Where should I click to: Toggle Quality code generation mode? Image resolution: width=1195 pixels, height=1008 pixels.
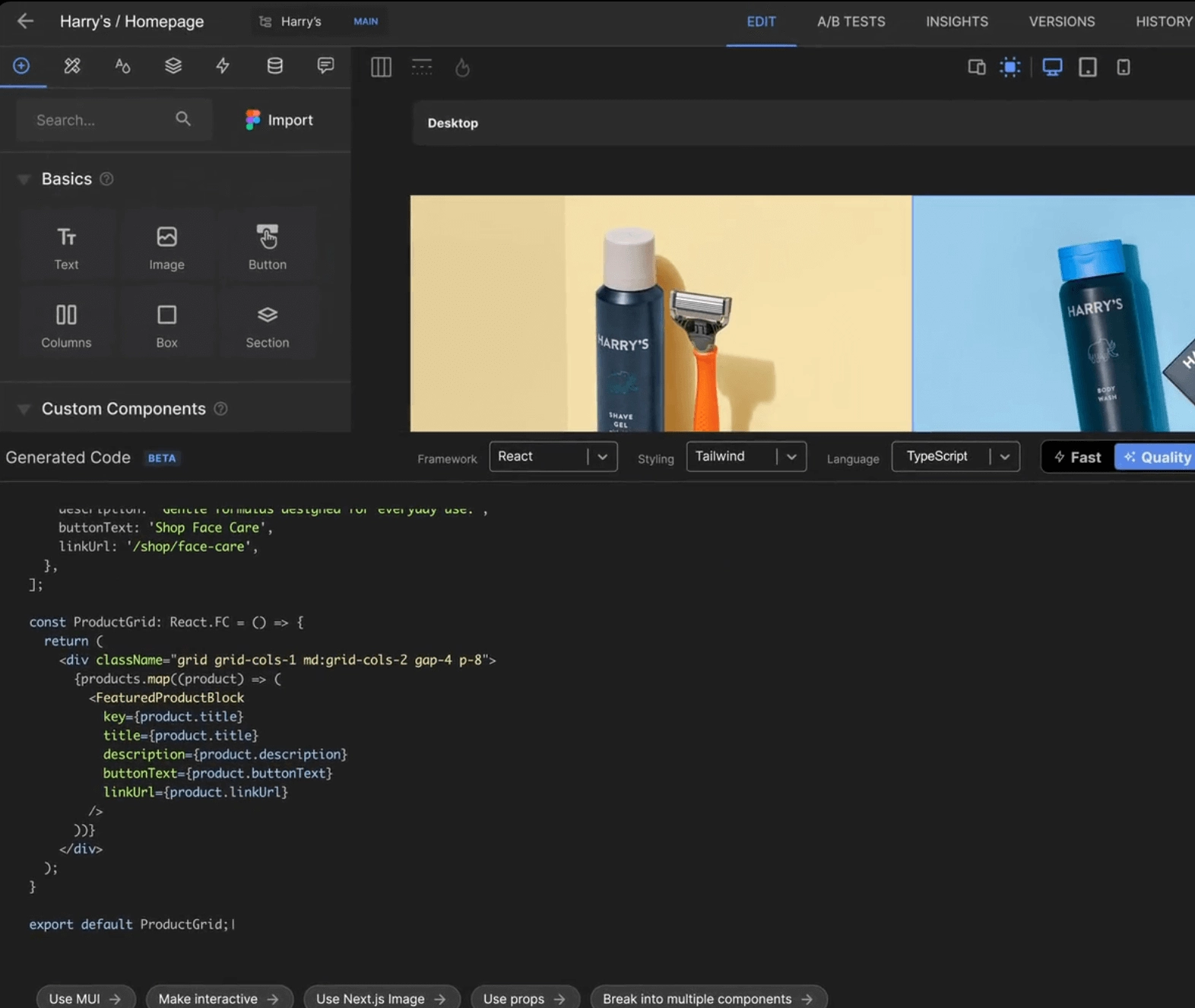(x=1157, y=458)
